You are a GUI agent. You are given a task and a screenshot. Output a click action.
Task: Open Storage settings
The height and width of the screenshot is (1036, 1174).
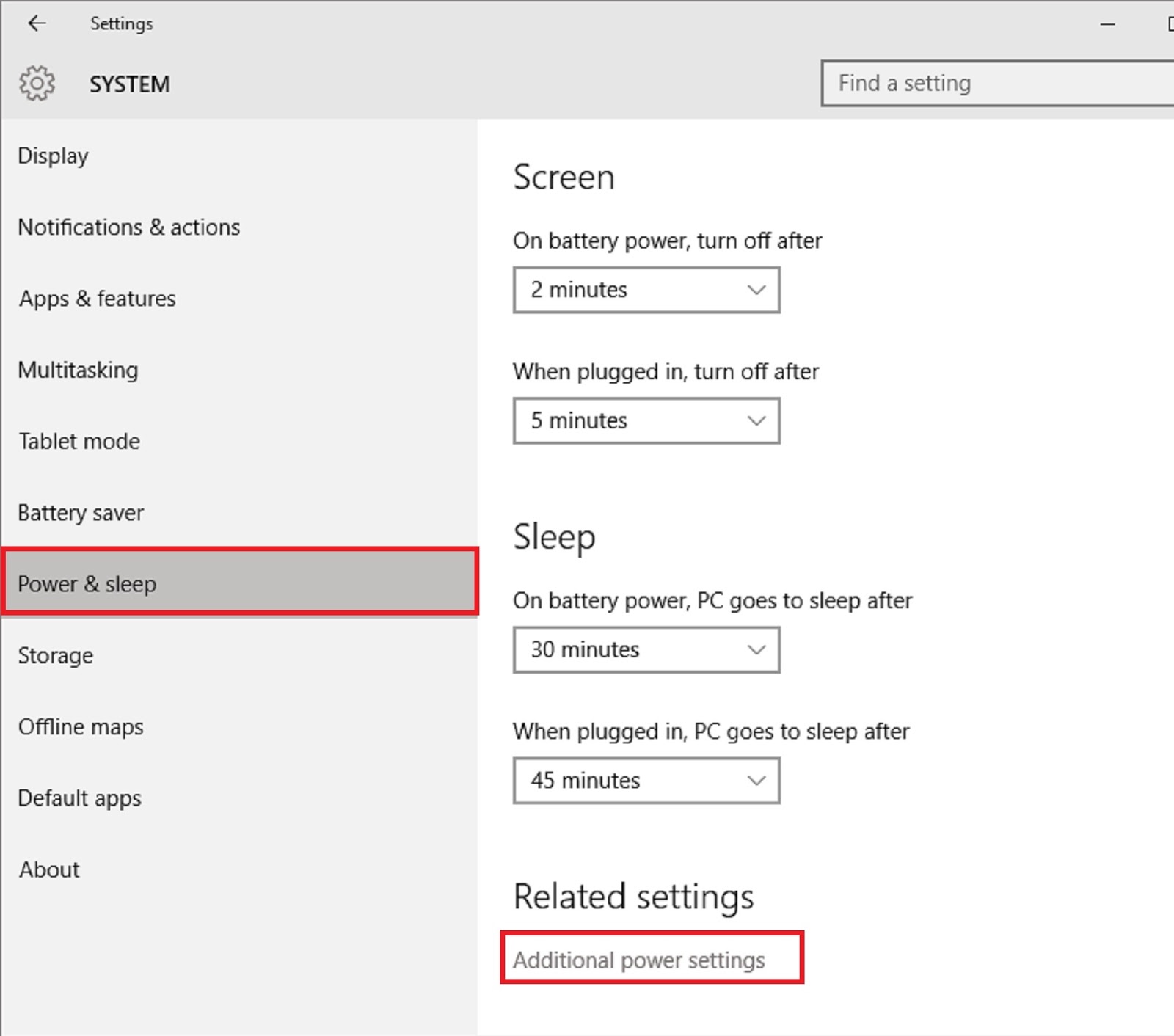coord(55,655)
